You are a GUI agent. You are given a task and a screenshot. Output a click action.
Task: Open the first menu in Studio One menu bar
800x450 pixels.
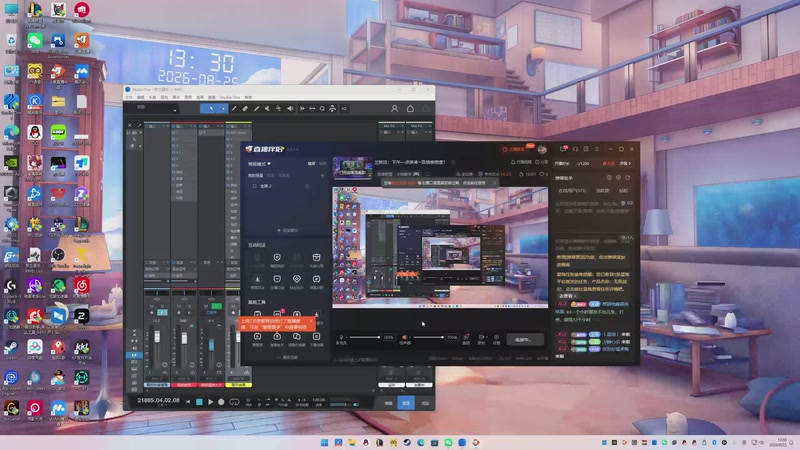pos(129,97)
